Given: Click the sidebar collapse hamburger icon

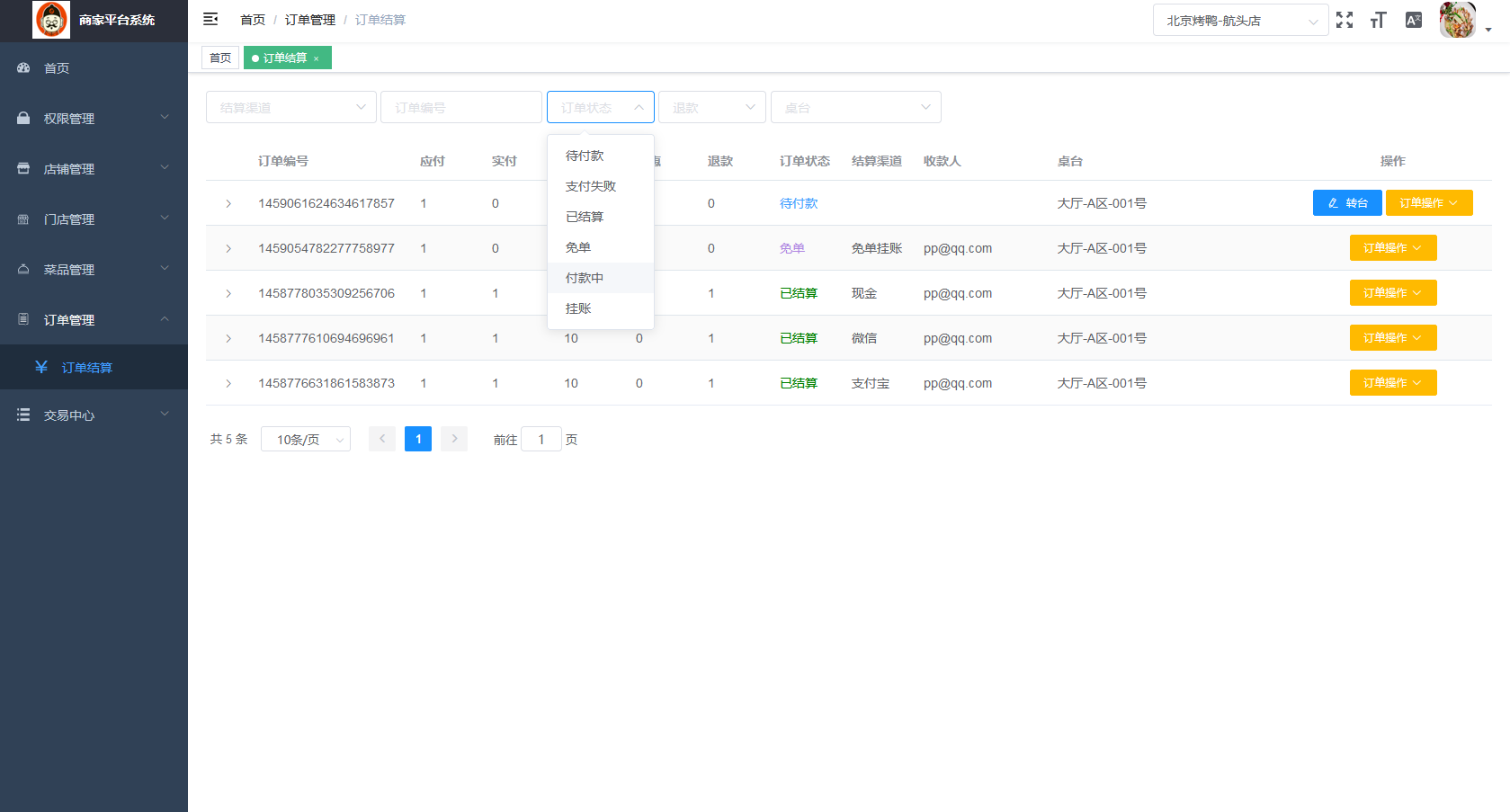Looking at the screenshot, I should (210, 19).
